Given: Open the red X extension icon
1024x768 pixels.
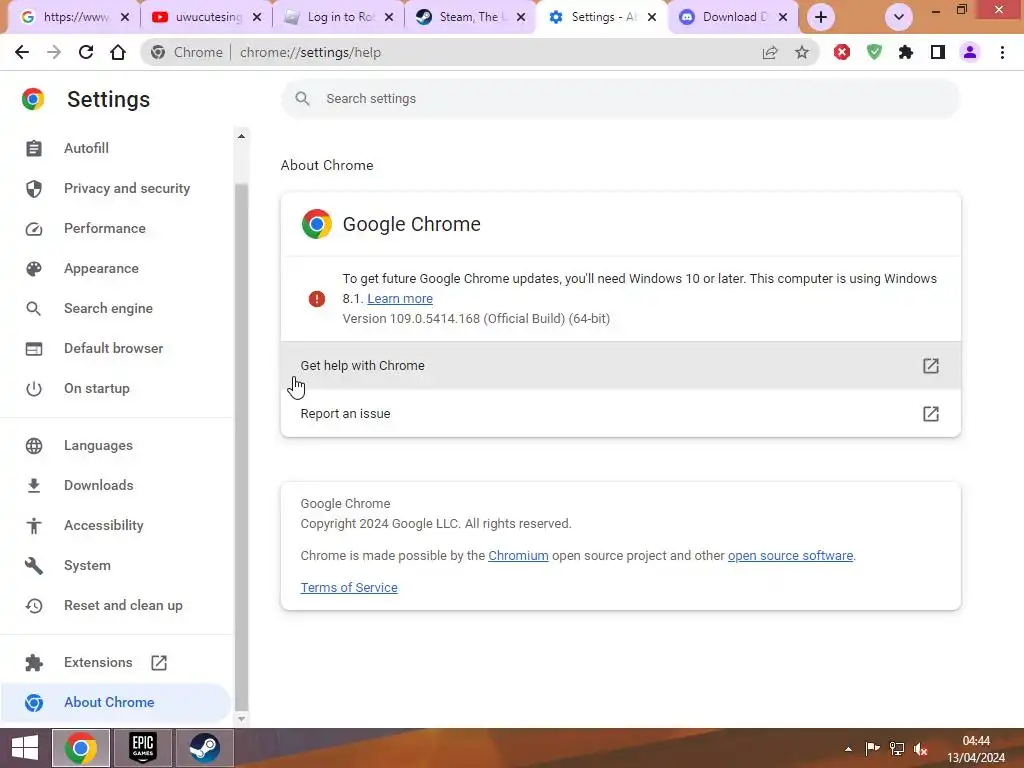Looking at the screenshot, I should (x=842, y=52).
